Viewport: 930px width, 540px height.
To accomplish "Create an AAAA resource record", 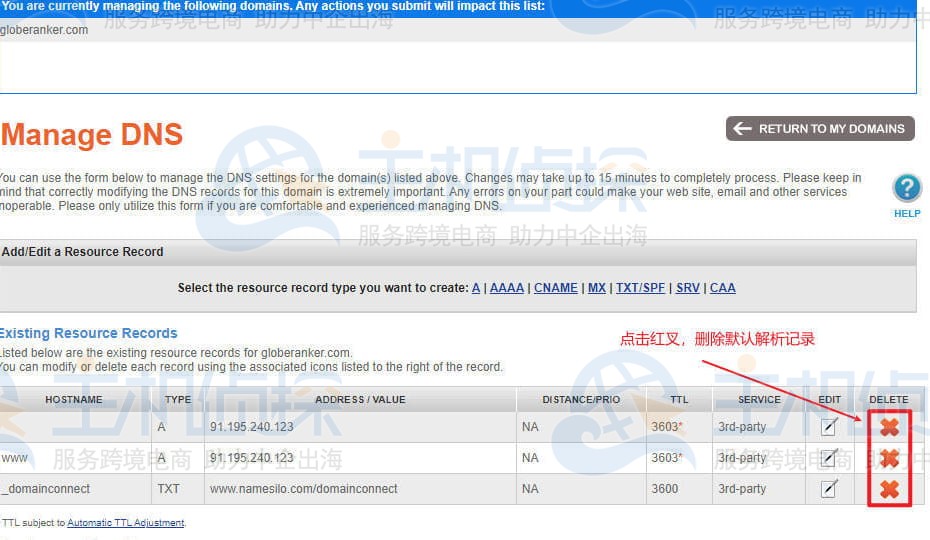I will click(507, 288).
